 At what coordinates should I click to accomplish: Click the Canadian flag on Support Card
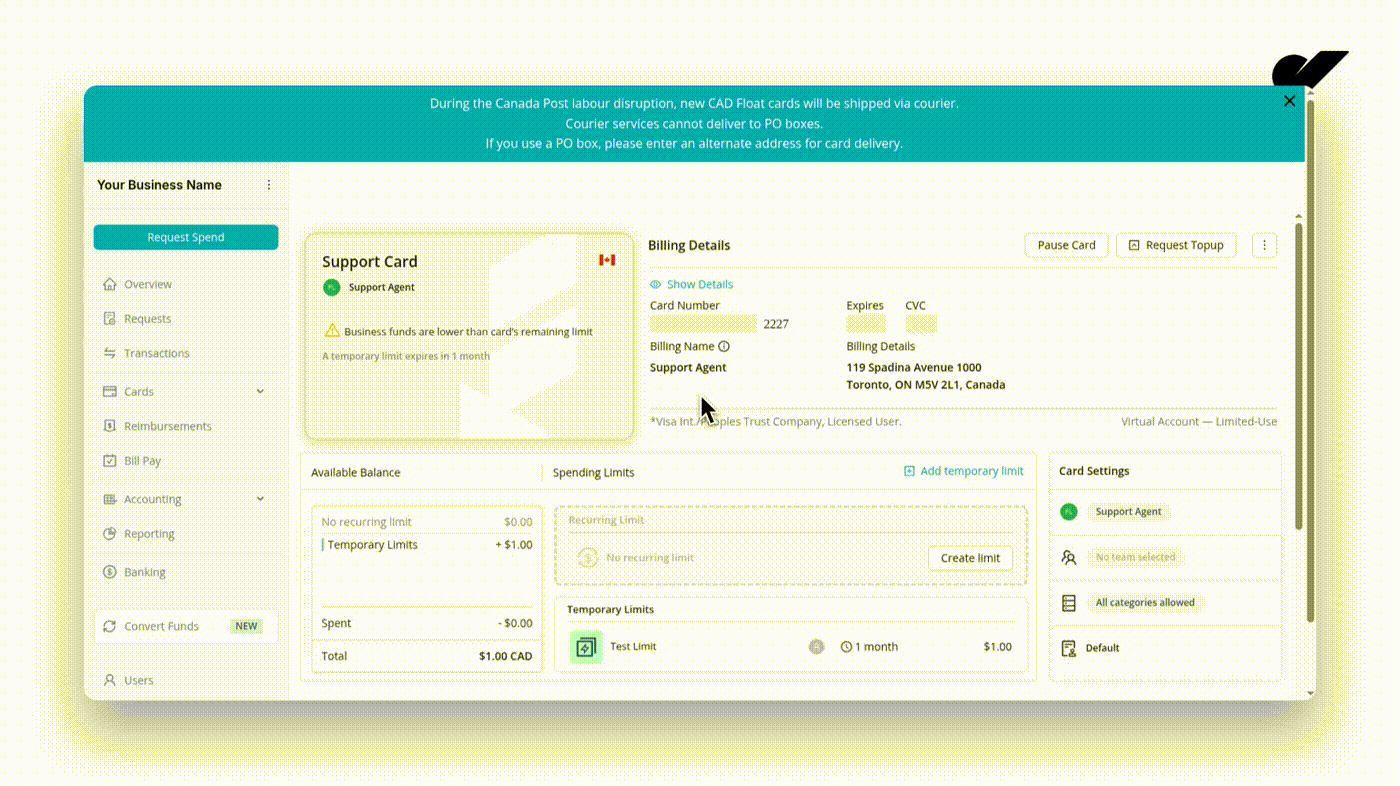607,260
